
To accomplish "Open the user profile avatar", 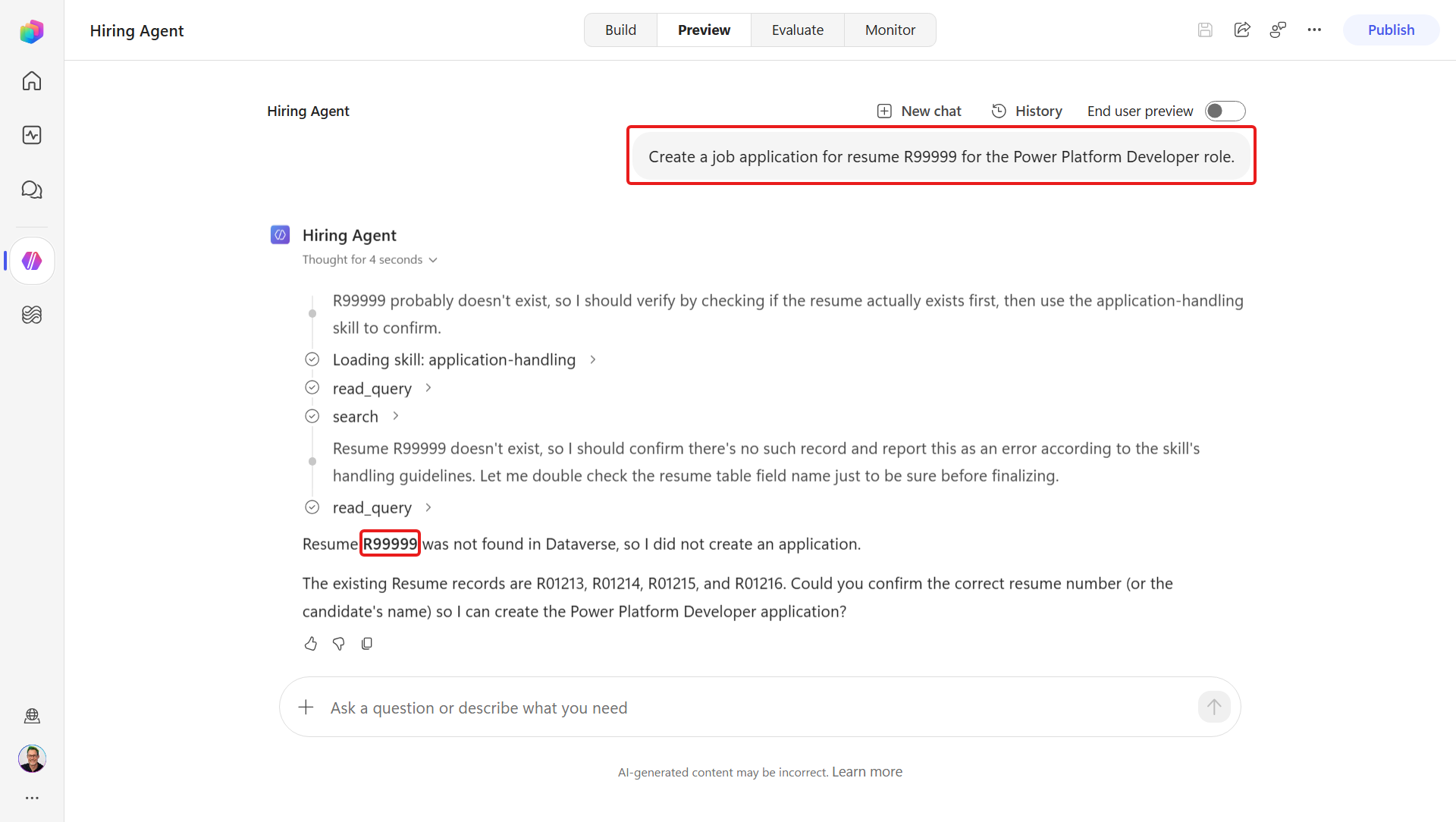I will [x=32, y=758].
